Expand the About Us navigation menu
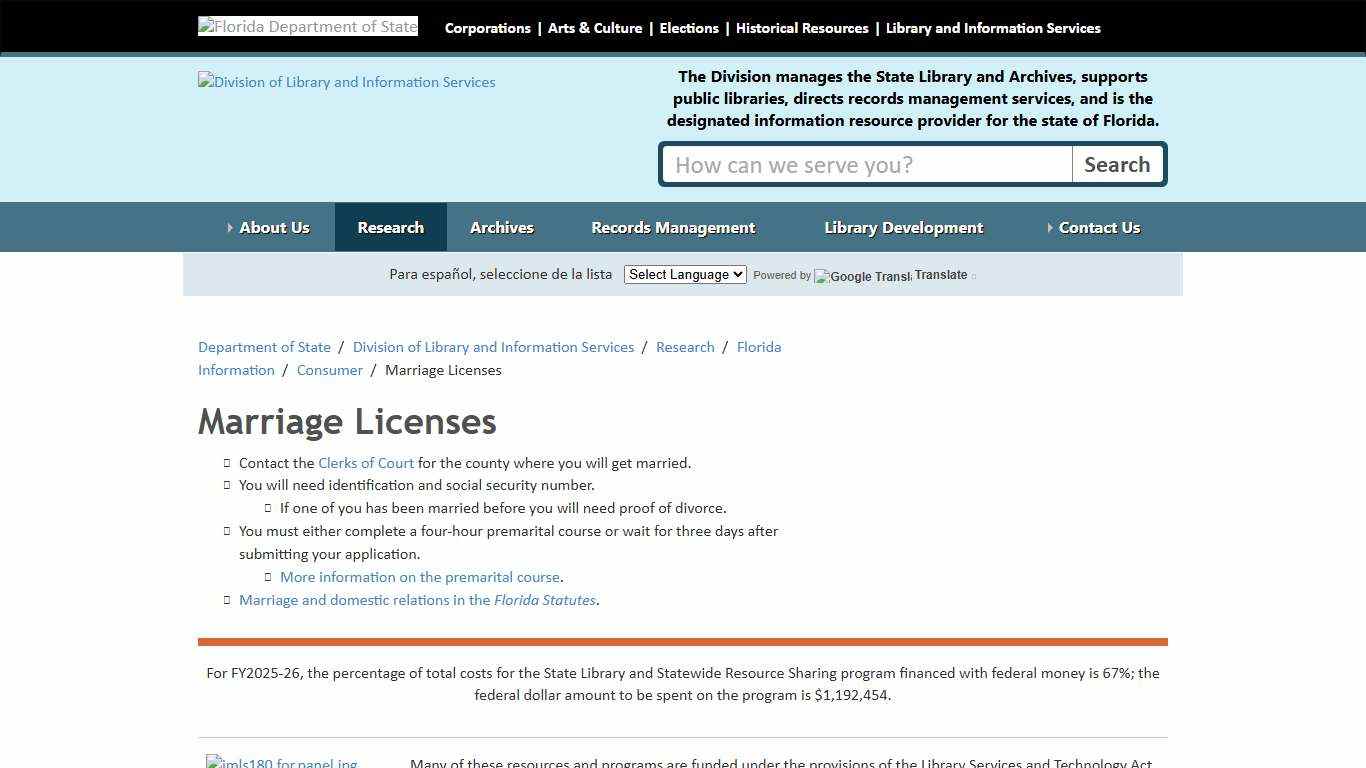1366x768 pixels. tap(273, 227)
